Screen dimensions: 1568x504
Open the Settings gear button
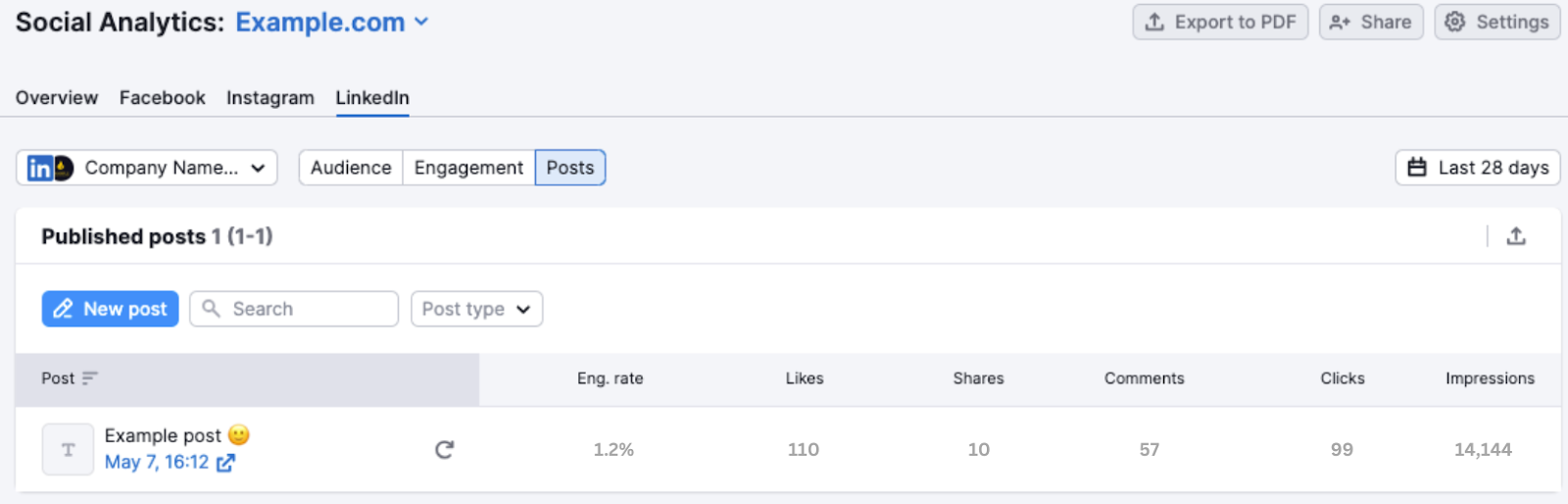(x=1497, y=23)
